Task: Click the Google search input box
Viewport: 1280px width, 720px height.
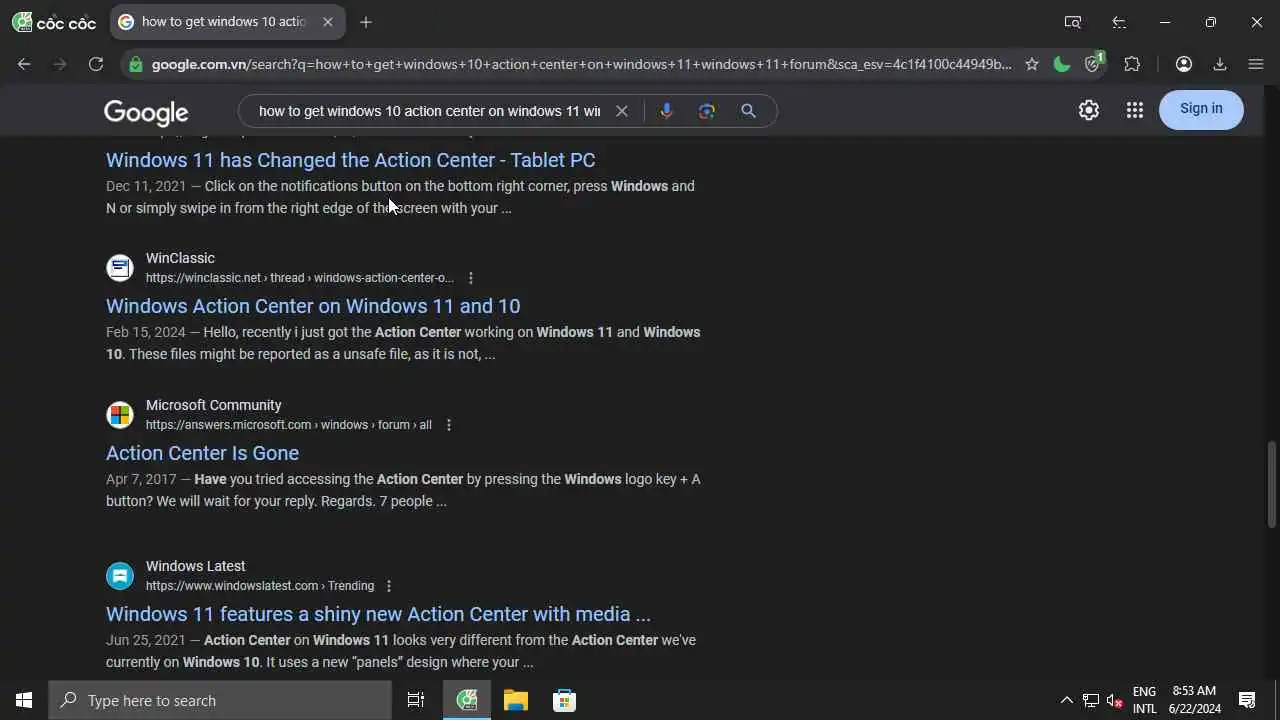Action: 430,111
